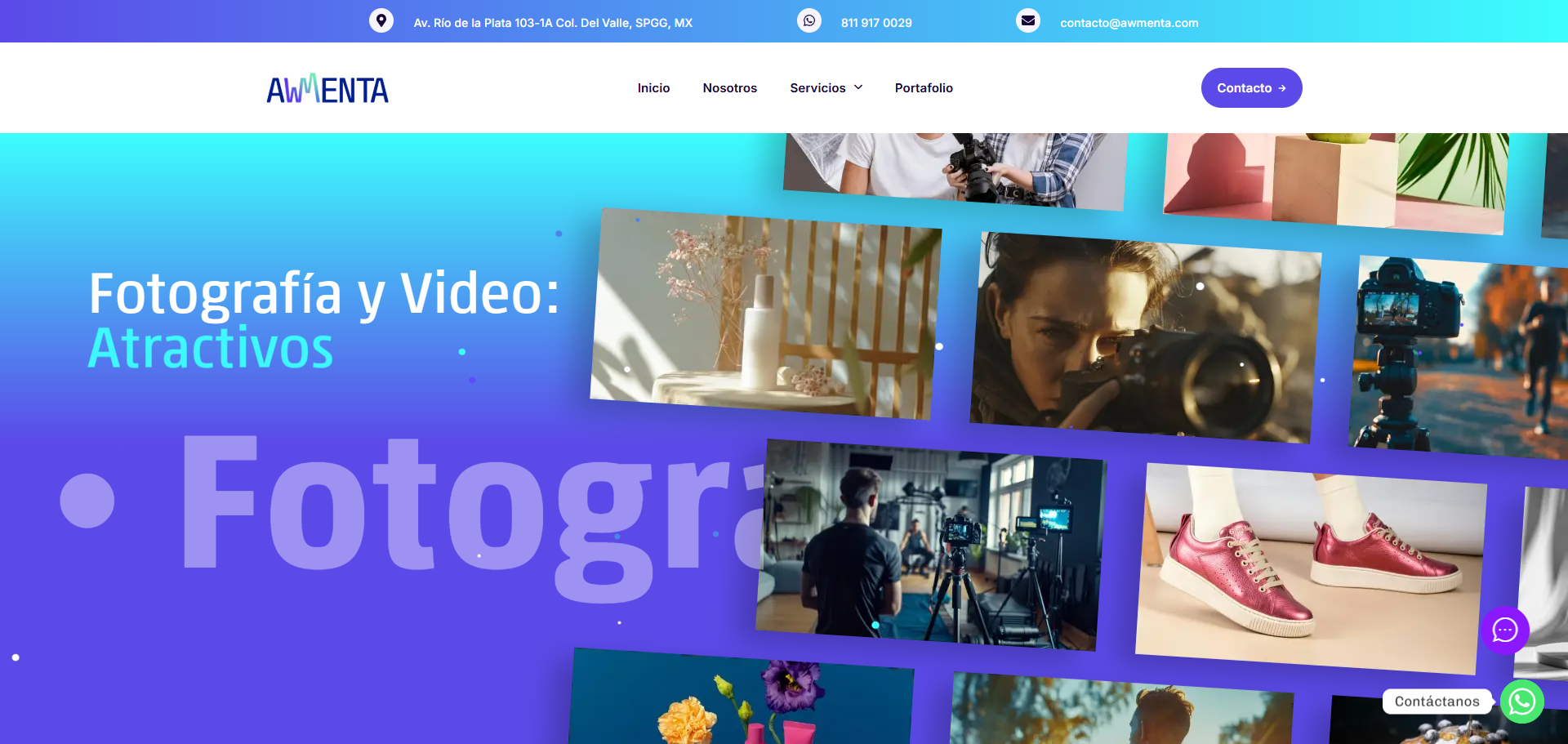Click the Fotografía y Video heading
This screenshot has width=1568, height=744.
(324, 293)
